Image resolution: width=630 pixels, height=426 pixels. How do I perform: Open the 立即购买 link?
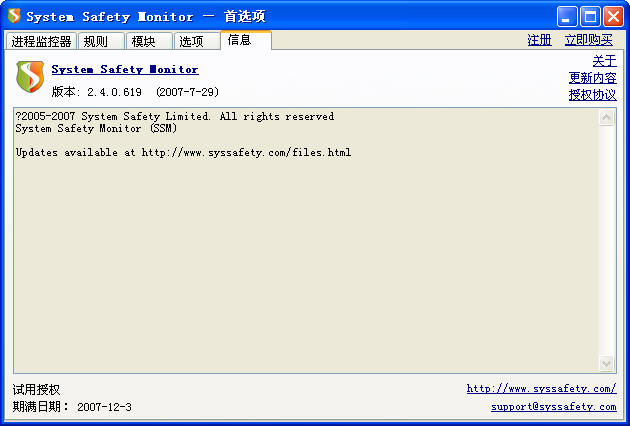point(588,40)
